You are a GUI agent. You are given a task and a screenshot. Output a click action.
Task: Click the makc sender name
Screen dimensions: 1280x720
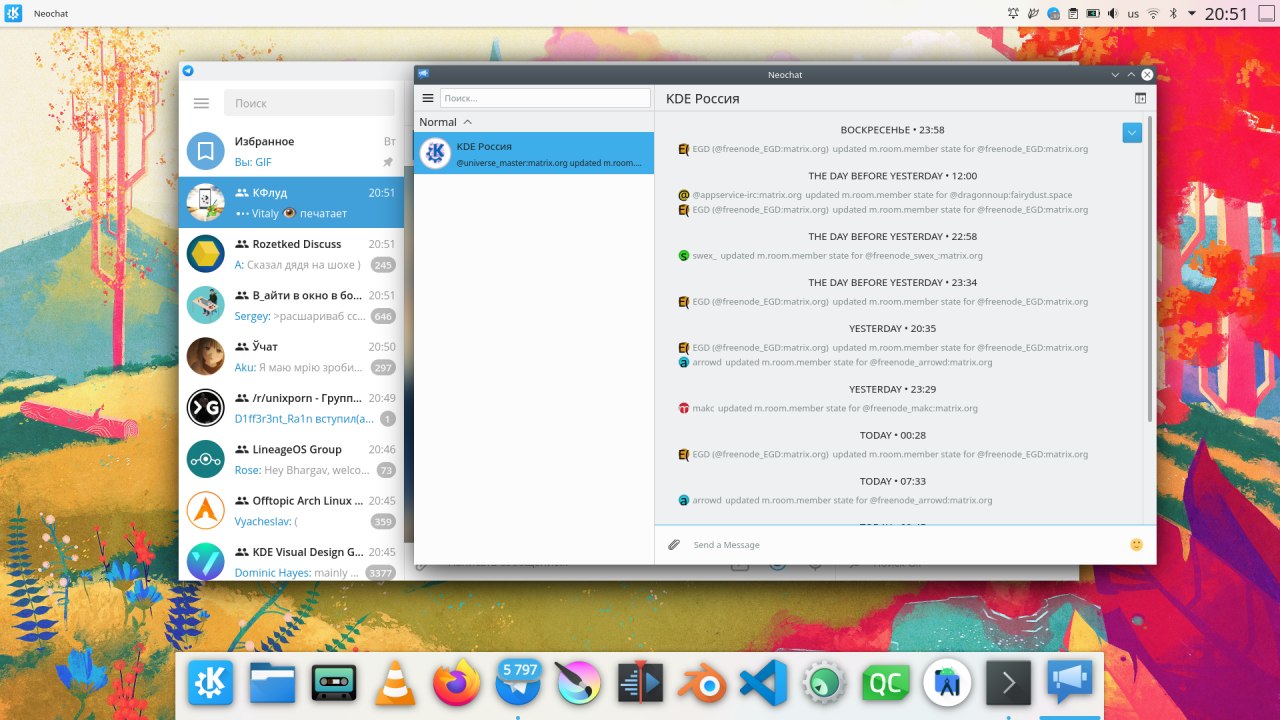(703, 408)
